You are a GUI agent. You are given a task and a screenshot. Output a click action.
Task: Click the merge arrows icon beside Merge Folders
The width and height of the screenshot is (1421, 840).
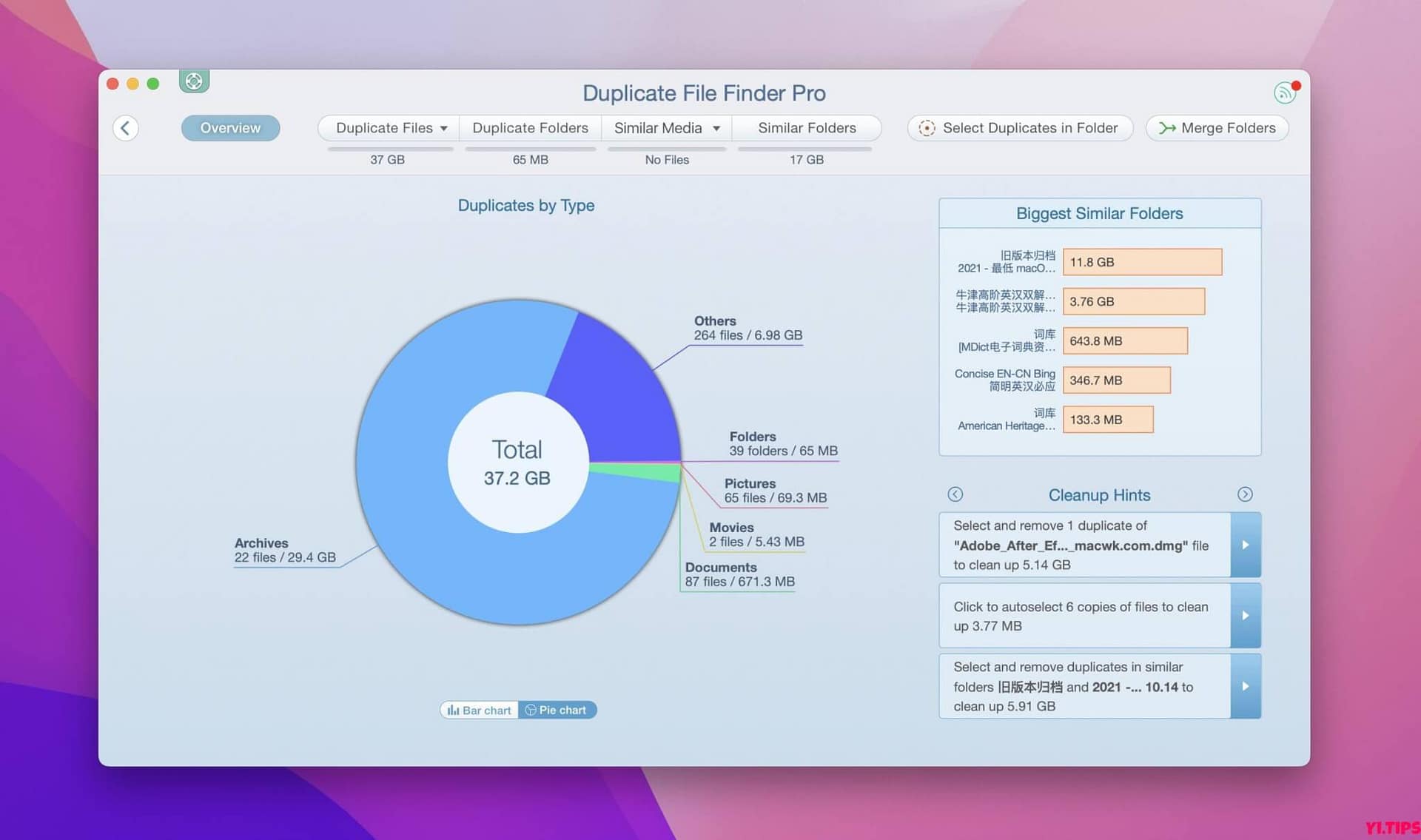point(1166,128)
